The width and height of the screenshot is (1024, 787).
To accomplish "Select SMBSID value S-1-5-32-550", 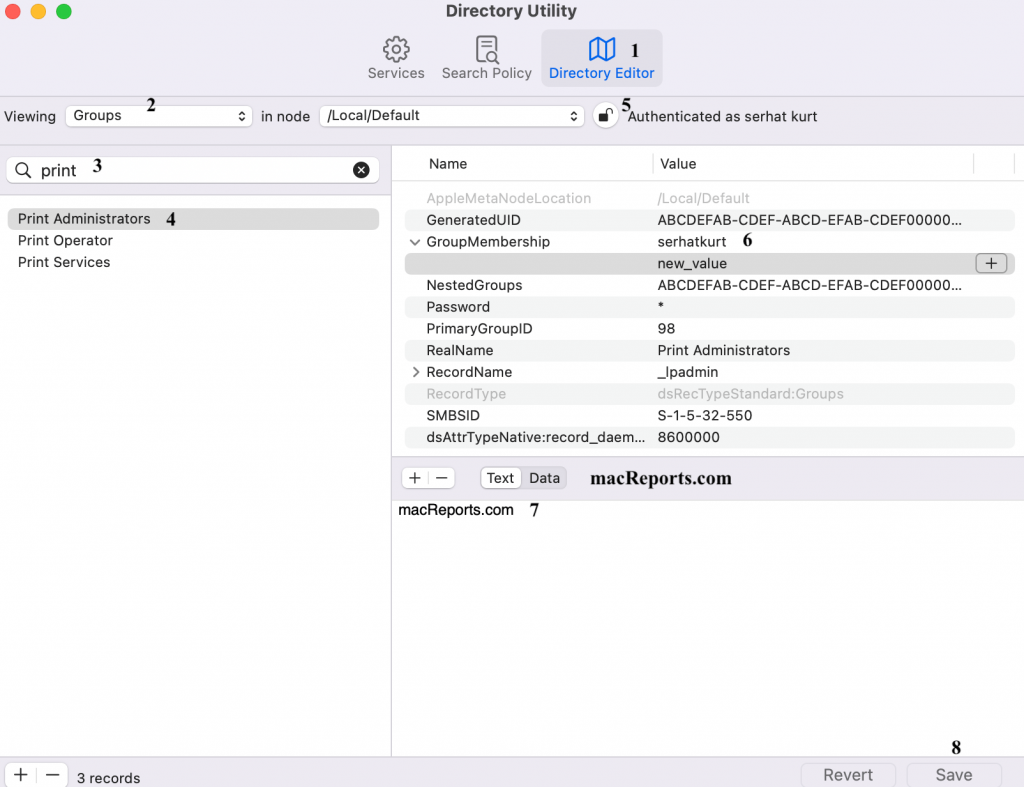I will pyautogui.click(x=705, y=415).
